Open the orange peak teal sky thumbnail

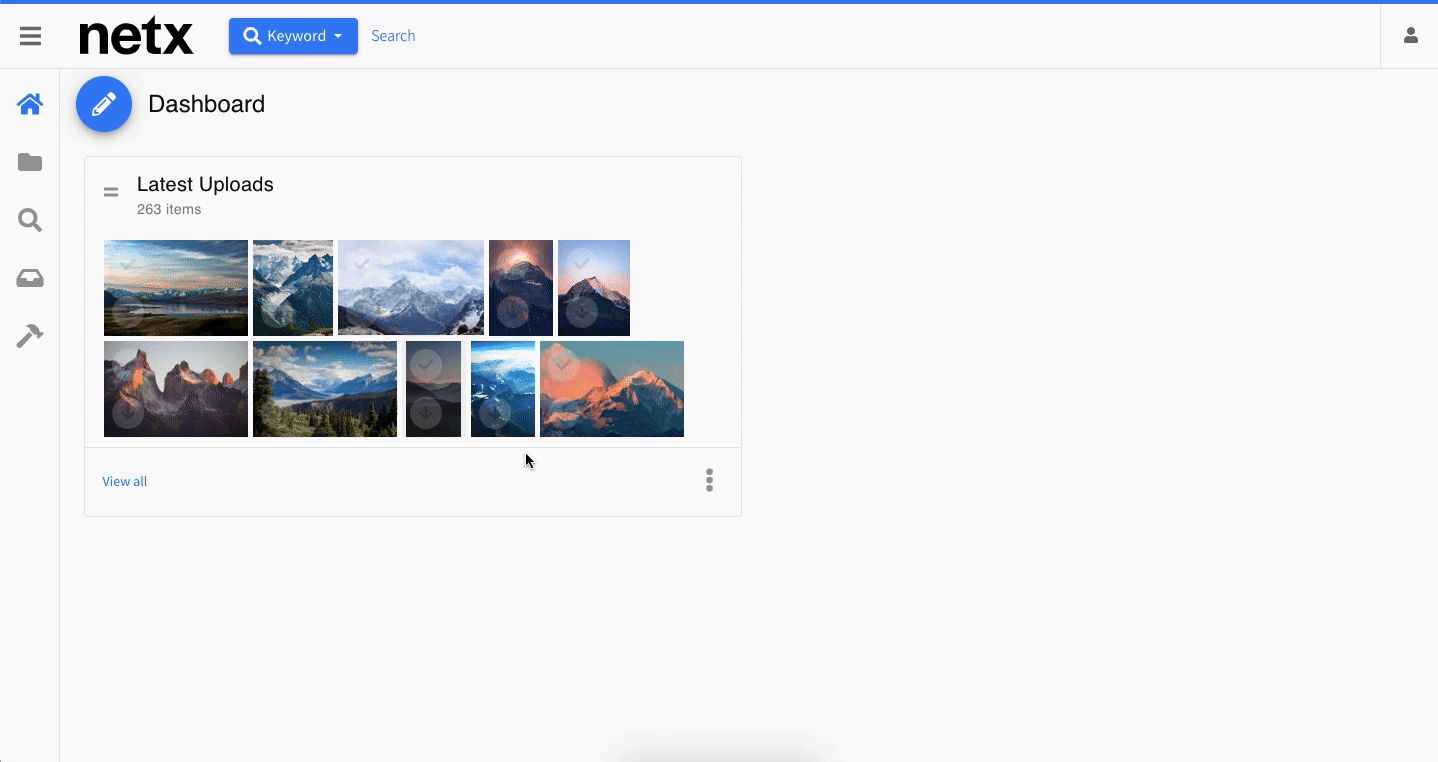(612, 389)
